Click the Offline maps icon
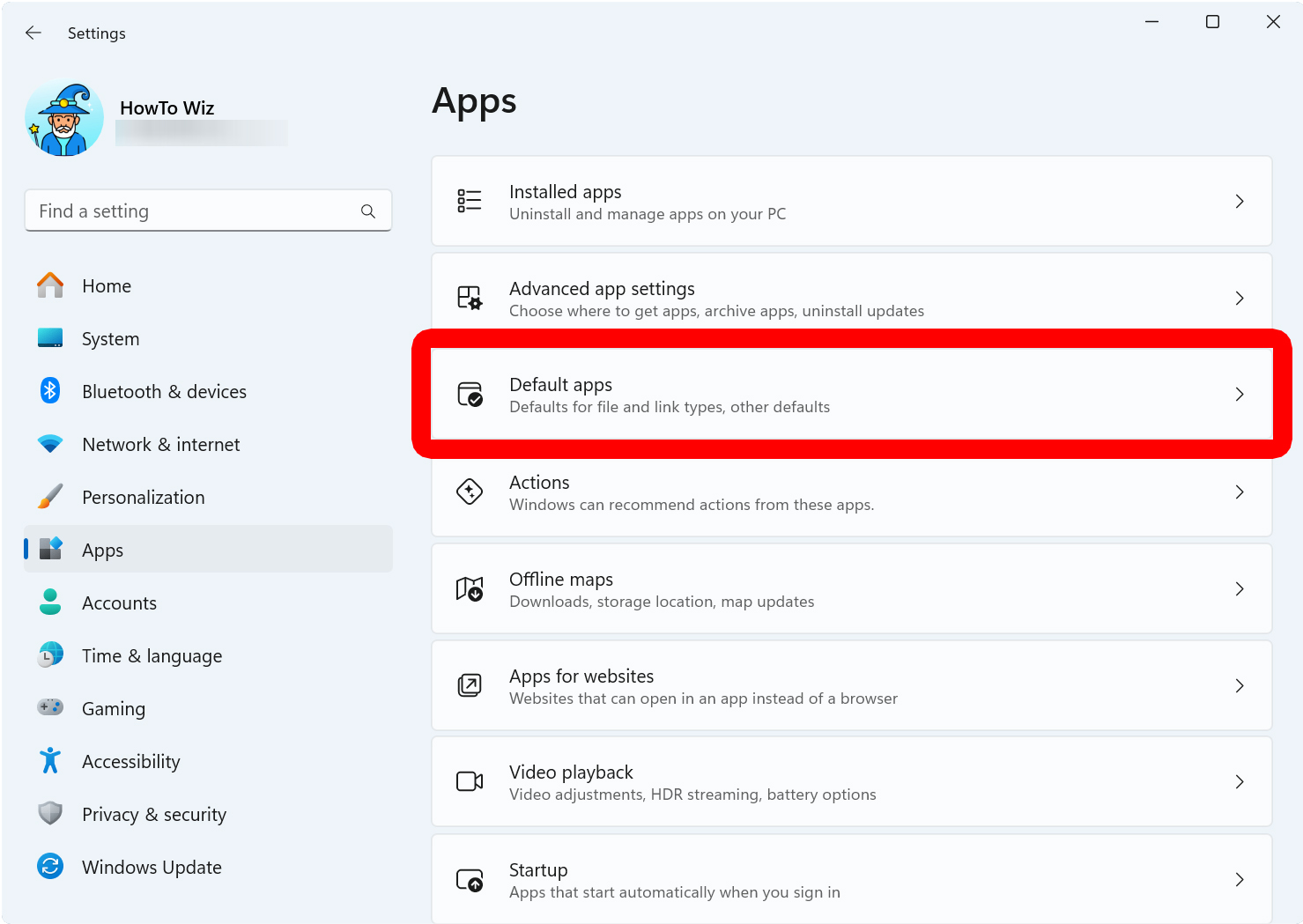 (x=470, y=588)
